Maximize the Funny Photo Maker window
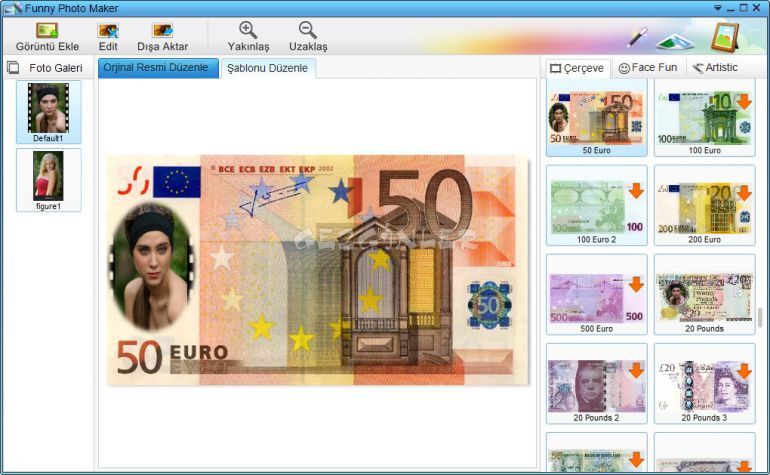The image size is (770, 475). (x=743, y=8)
